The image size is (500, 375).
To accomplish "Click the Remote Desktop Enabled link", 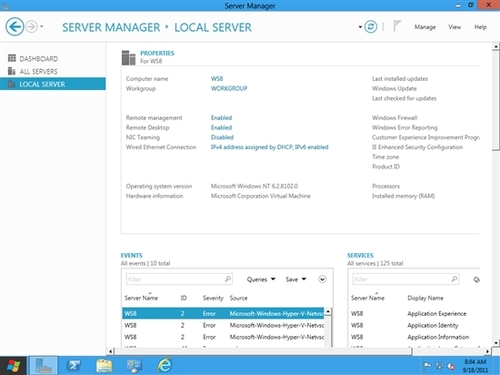I will point(221,127).
